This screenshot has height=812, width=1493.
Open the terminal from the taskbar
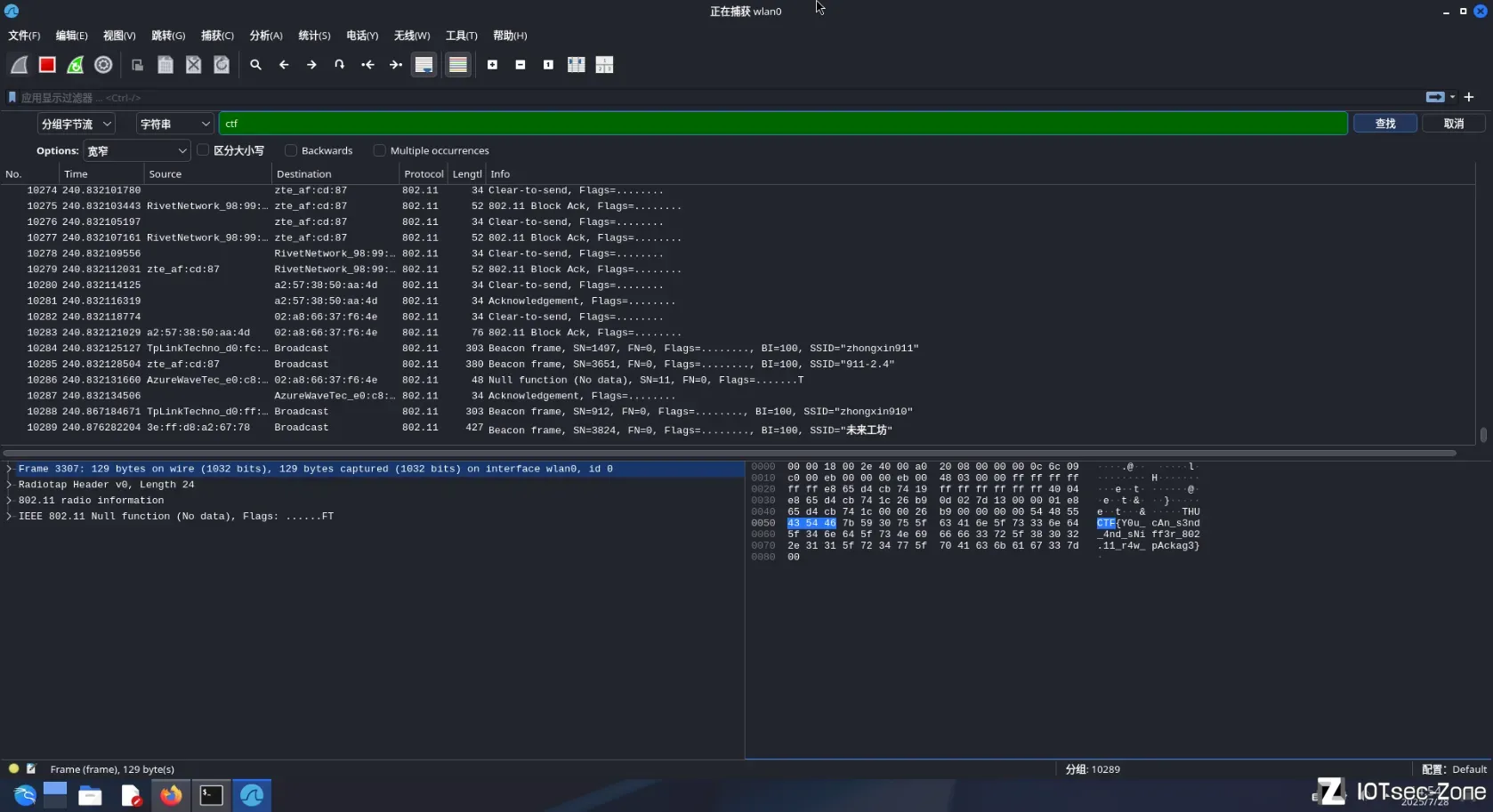[x=212, y=795]
